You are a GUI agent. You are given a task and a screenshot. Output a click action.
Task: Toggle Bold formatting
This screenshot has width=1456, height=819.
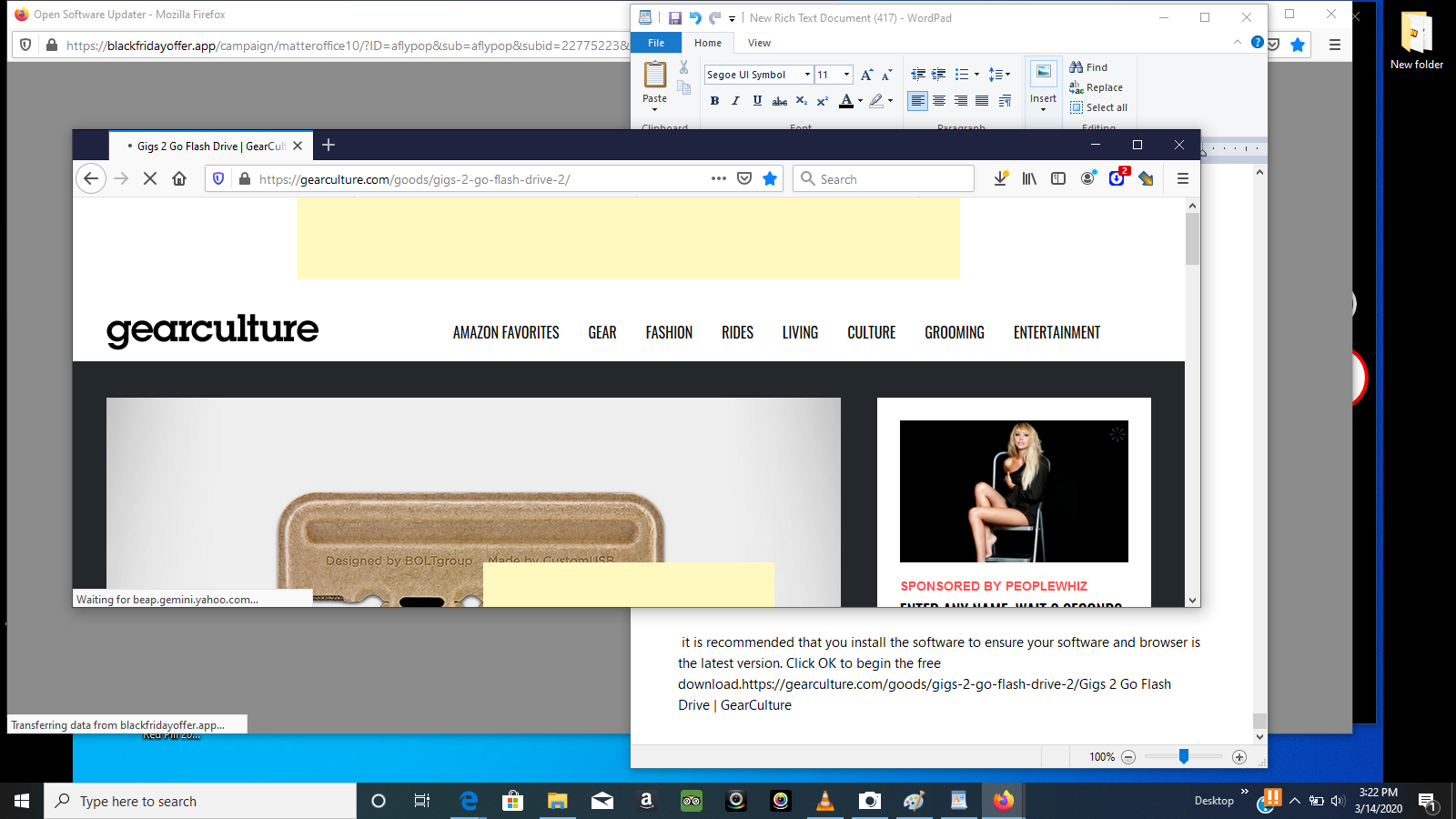pyautogui.click(x=714, y=101)
